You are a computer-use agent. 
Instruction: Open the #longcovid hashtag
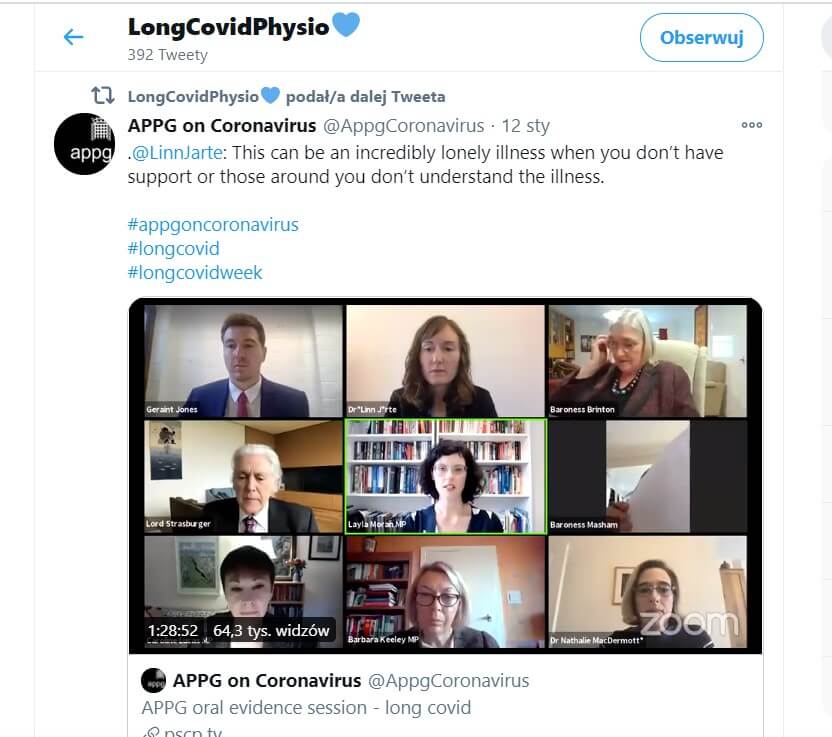point(174,248)
